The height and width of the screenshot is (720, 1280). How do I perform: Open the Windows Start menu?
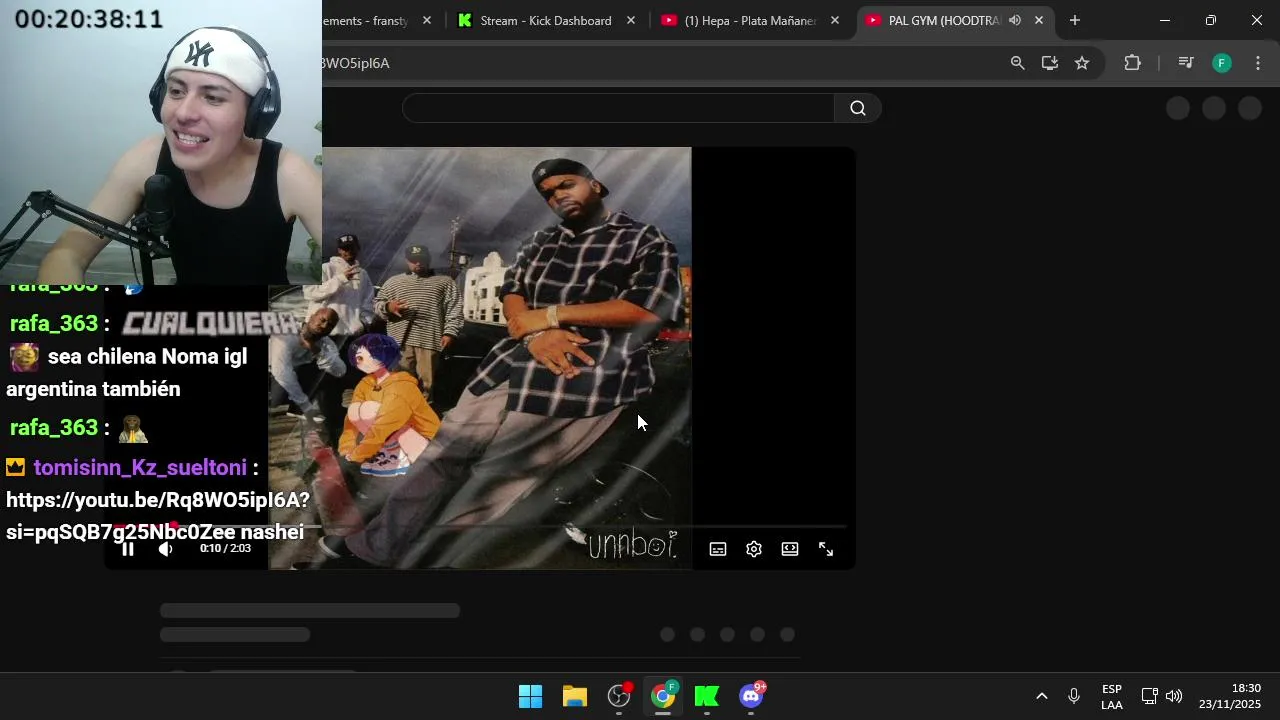pos(531,696)
